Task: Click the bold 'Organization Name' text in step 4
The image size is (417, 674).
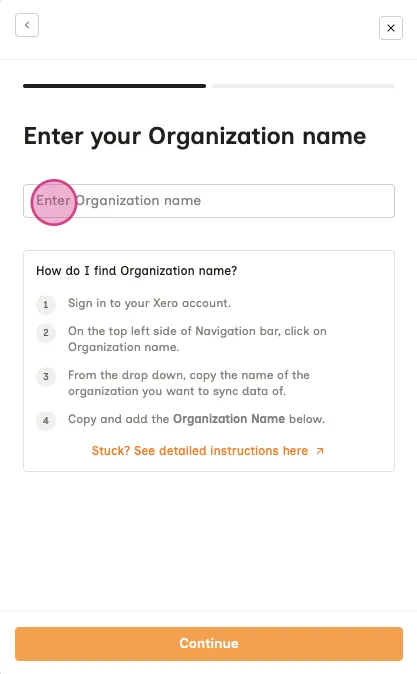Action: tap(229, 419)
